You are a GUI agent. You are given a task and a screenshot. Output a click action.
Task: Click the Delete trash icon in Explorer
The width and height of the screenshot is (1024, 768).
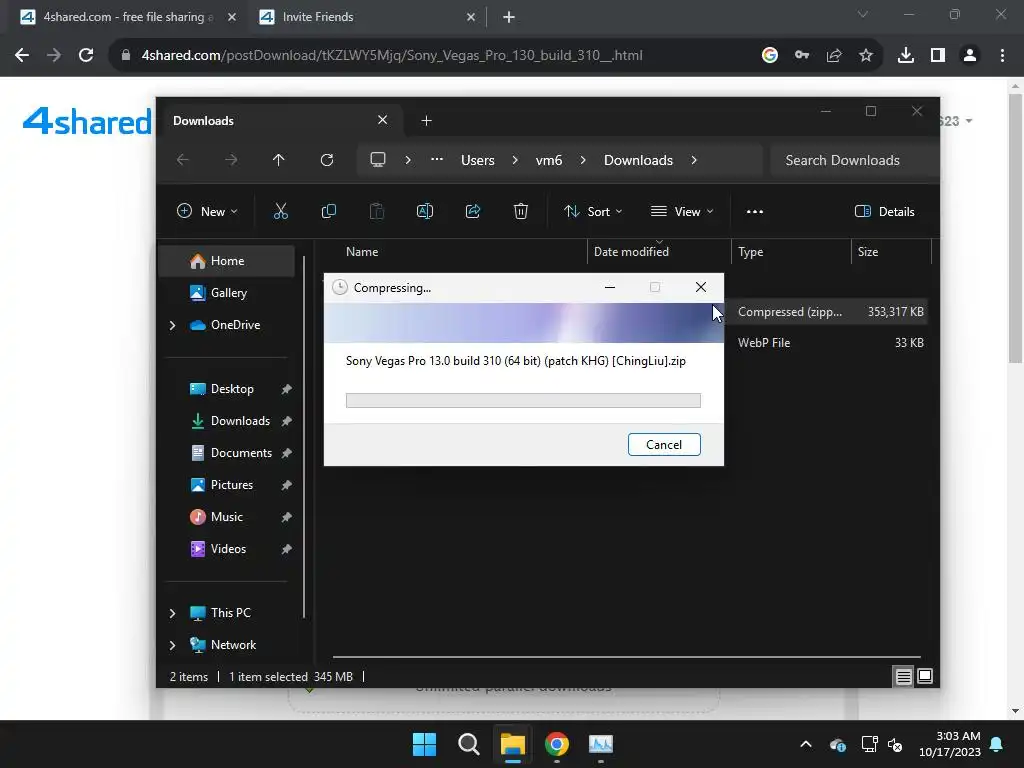[x=520, y=211]
